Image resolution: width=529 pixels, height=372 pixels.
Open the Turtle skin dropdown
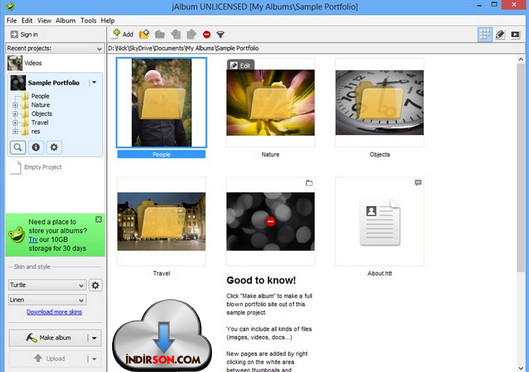click(x=47, y=285)
